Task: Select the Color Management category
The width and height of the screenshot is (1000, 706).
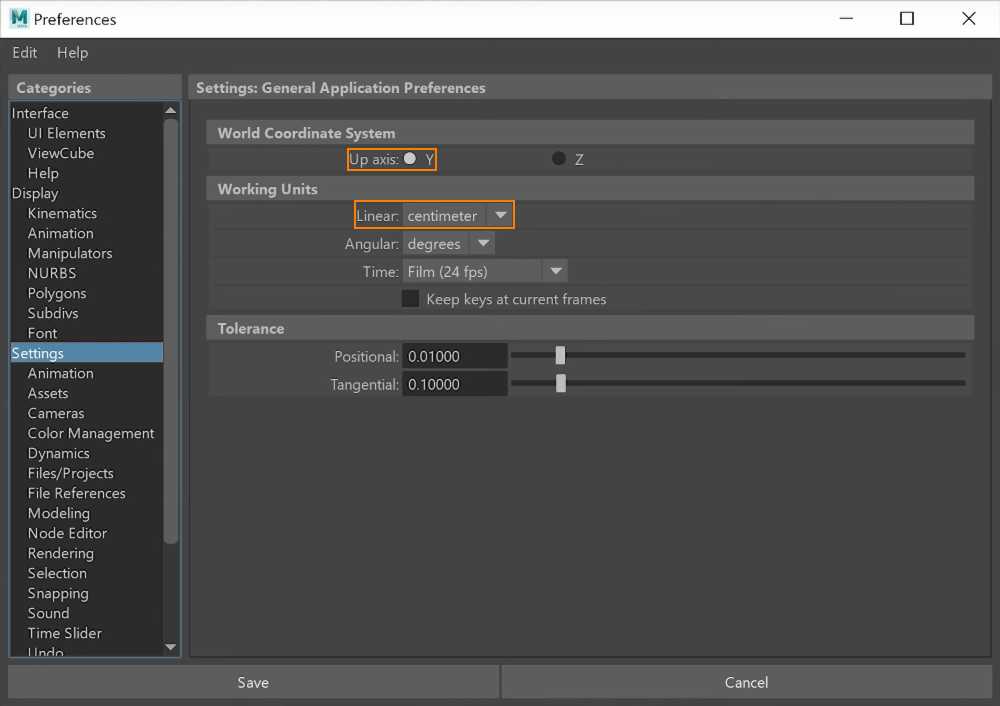Action: pyautogui.click(x=87, y=433)
